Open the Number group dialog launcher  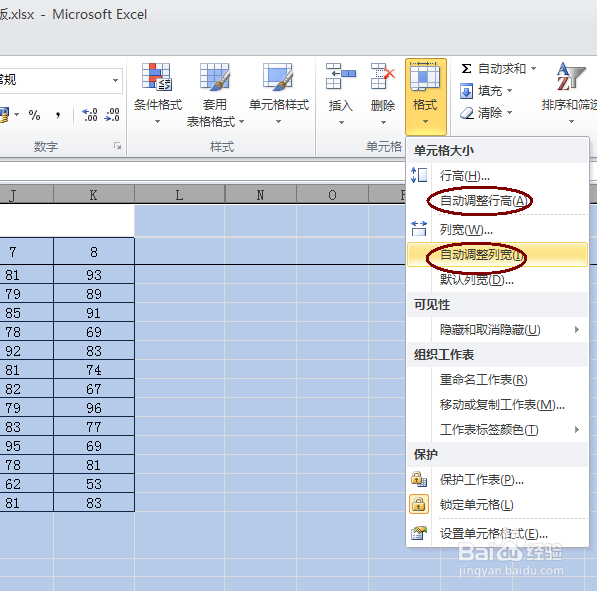coord(117,146)
